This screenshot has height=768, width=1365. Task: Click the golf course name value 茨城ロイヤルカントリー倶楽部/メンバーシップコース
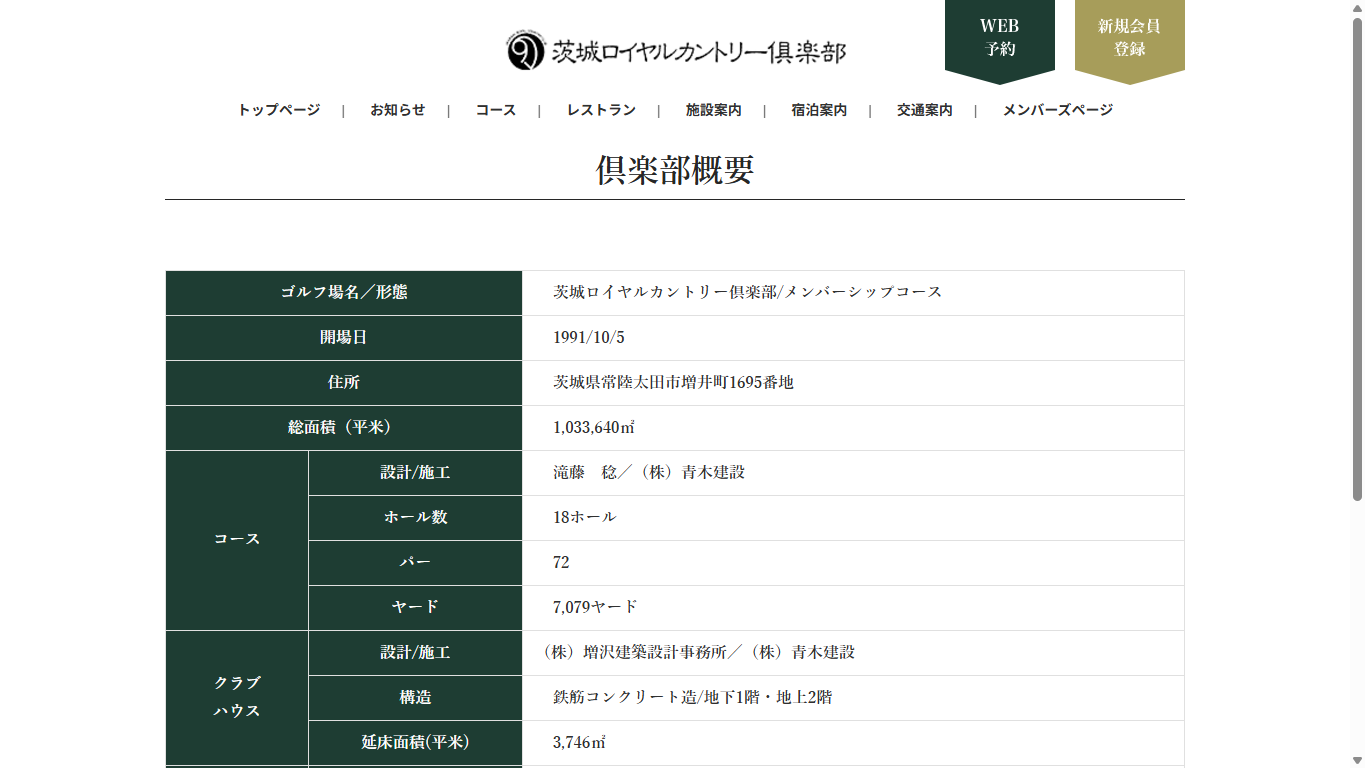click(x=748, y=293)
